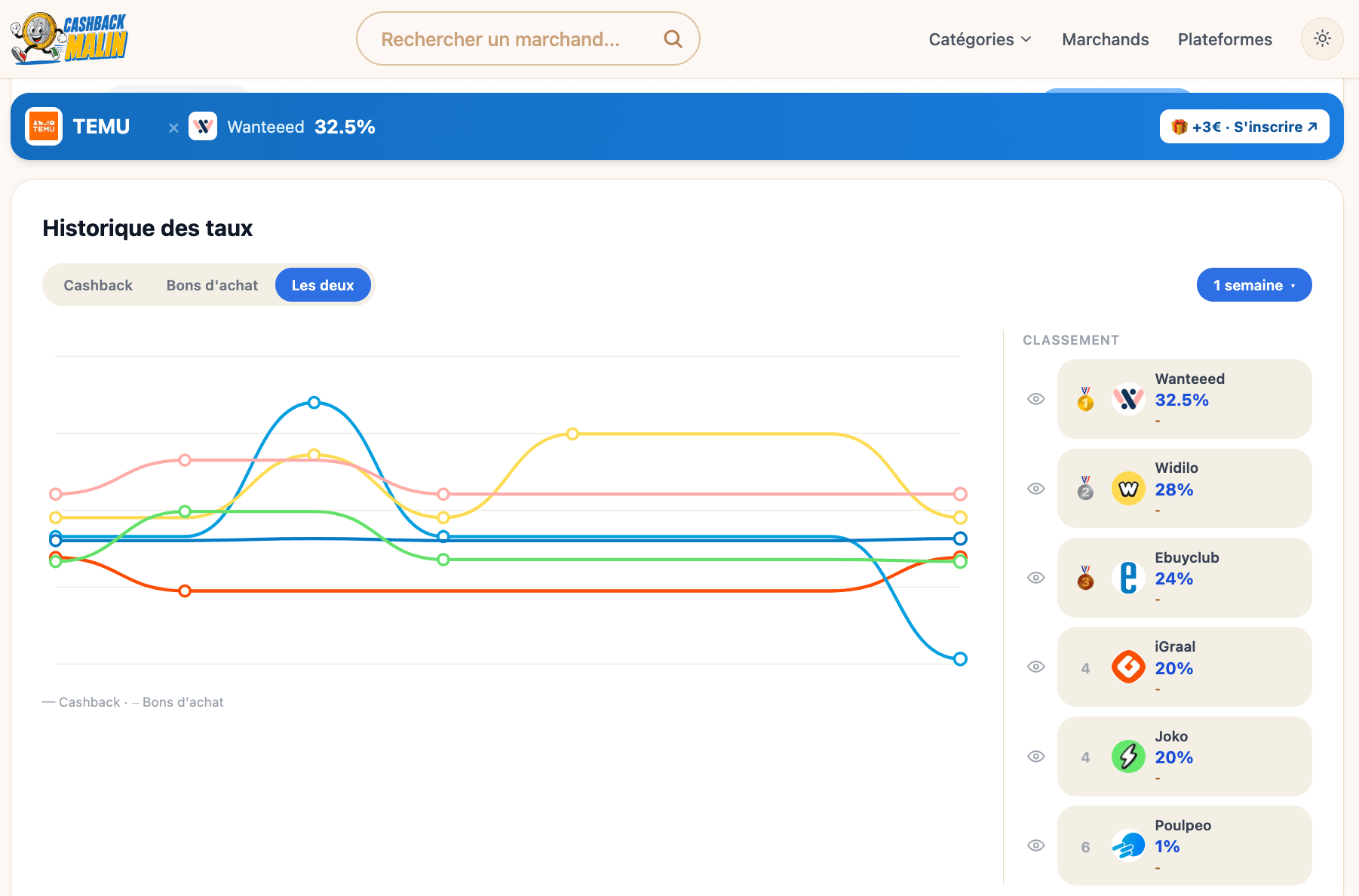The image size is (1359, 896).
Task: Open the Ebuyclub 24% ranking card
Action: click(1184, 578)
